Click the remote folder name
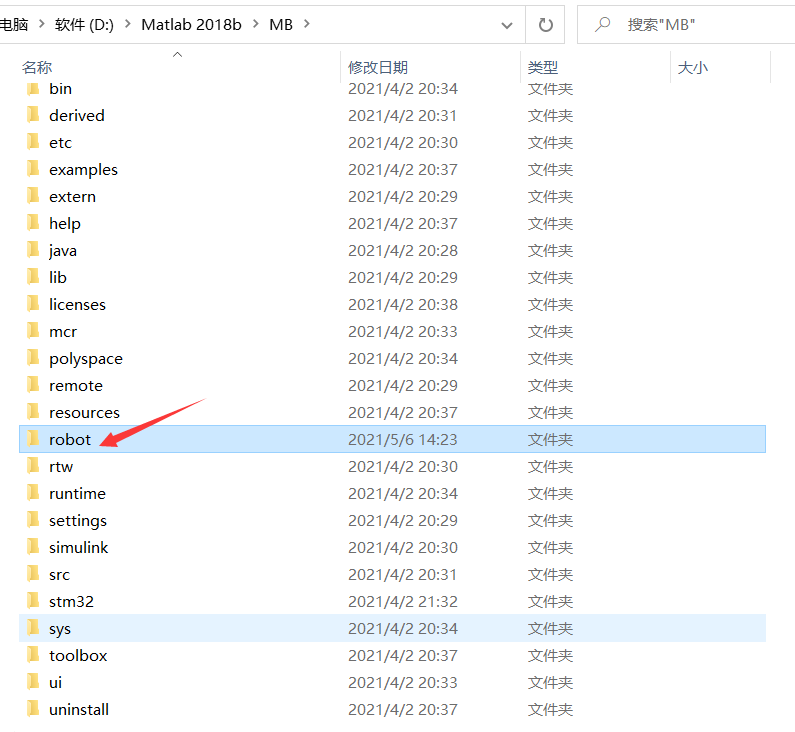This screenshot has width=795, height=732. pyautogui.click(x=76, y=386)
